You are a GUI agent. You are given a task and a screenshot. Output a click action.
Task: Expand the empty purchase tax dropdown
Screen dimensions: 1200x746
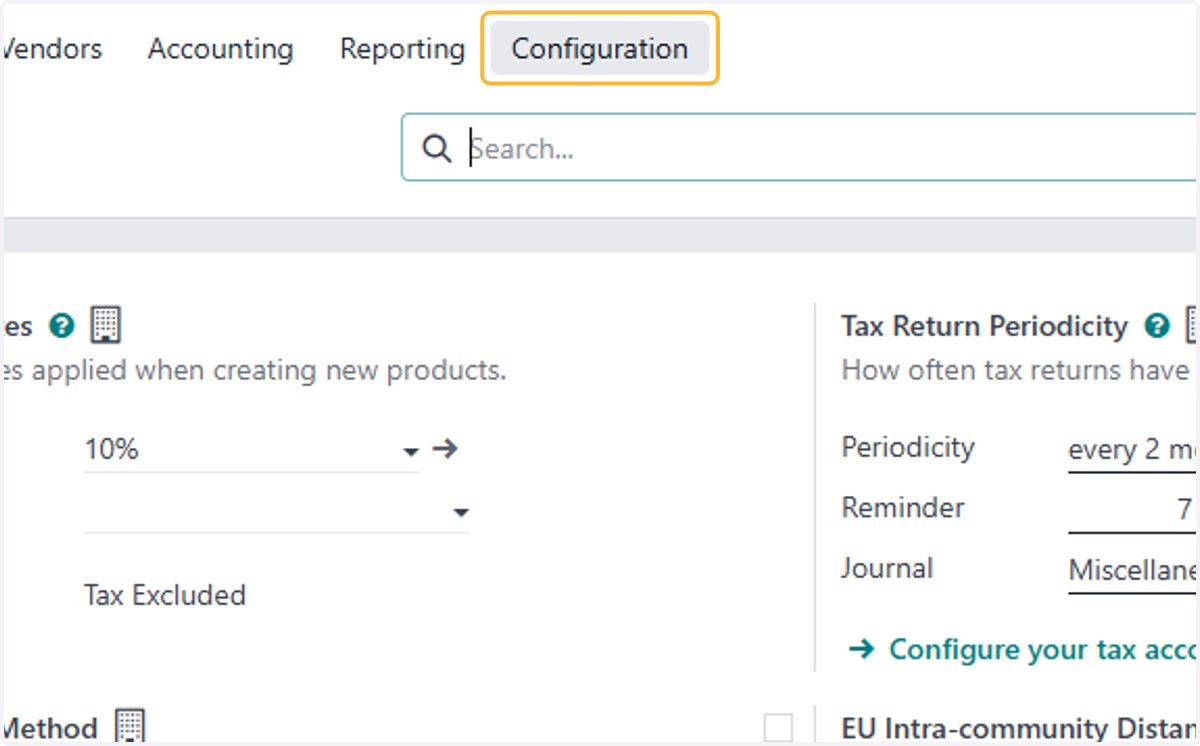[461, 513]
